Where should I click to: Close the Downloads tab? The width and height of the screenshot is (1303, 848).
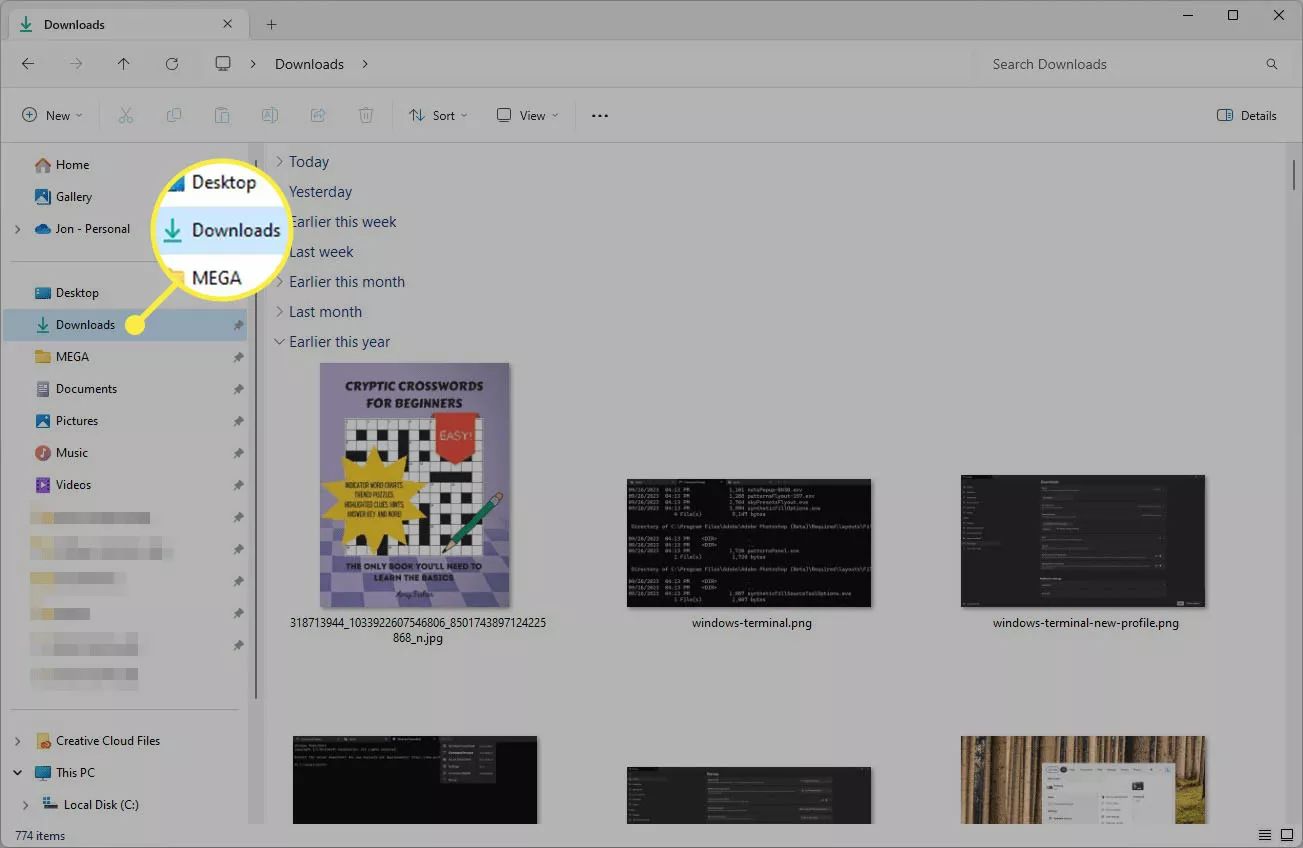click(229, 24)
